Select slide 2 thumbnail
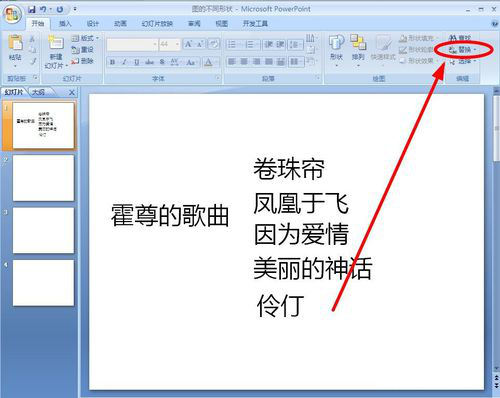Screen dimensions: 500x398 [x=43, y=178]
